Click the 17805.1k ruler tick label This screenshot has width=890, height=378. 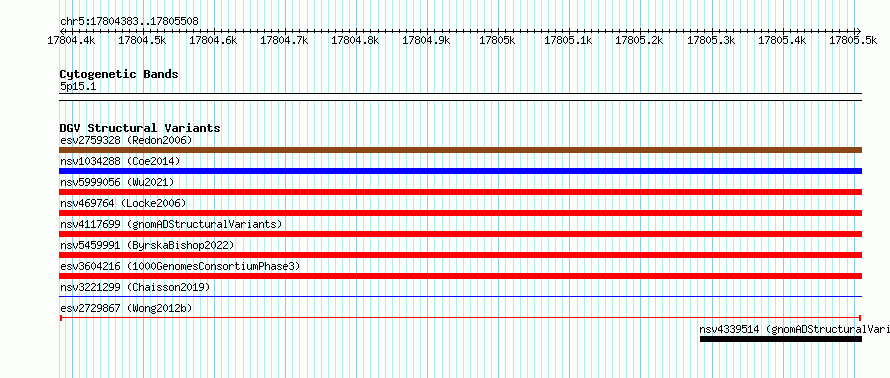[x=568, y=40]
